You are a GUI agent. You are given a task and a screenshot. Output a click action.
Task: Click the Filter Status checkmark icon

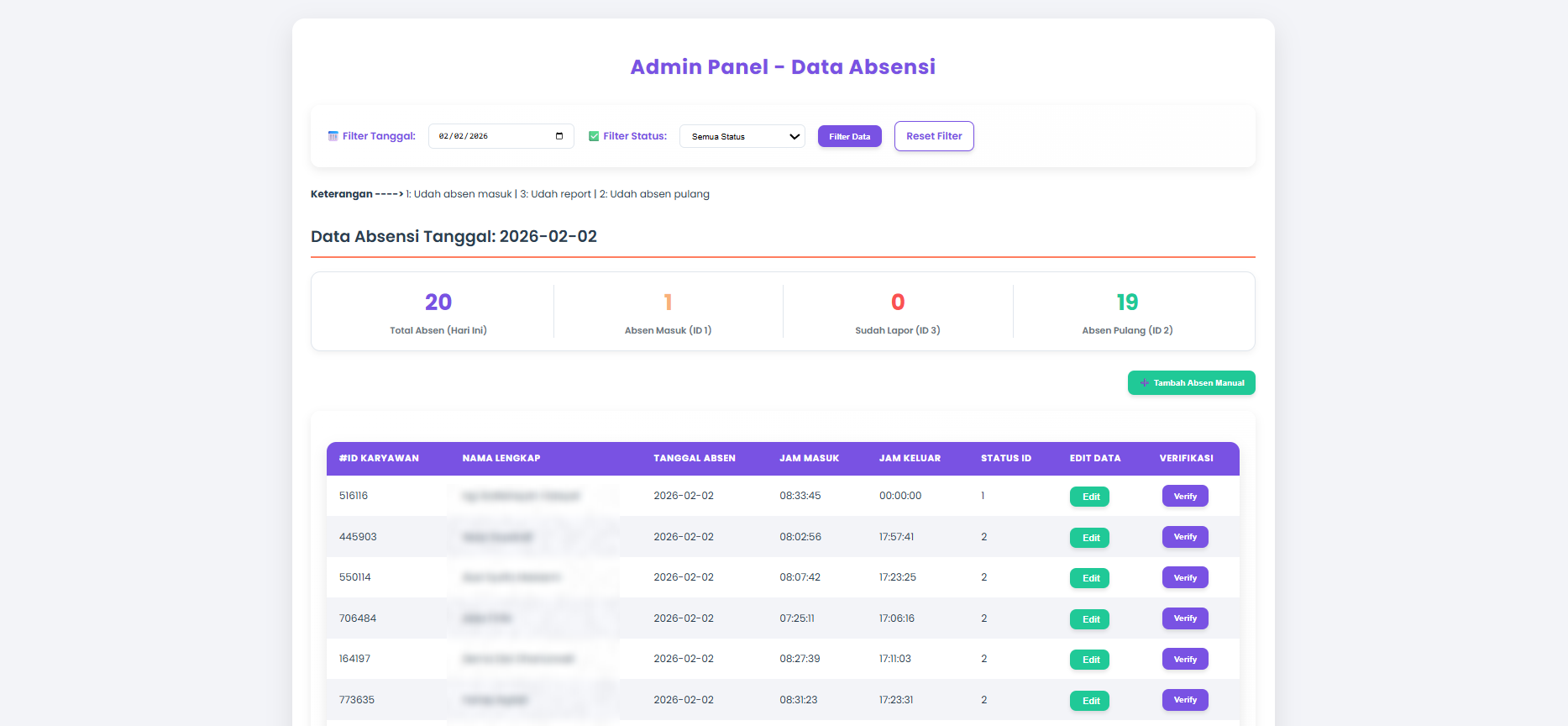pos(594,136)
